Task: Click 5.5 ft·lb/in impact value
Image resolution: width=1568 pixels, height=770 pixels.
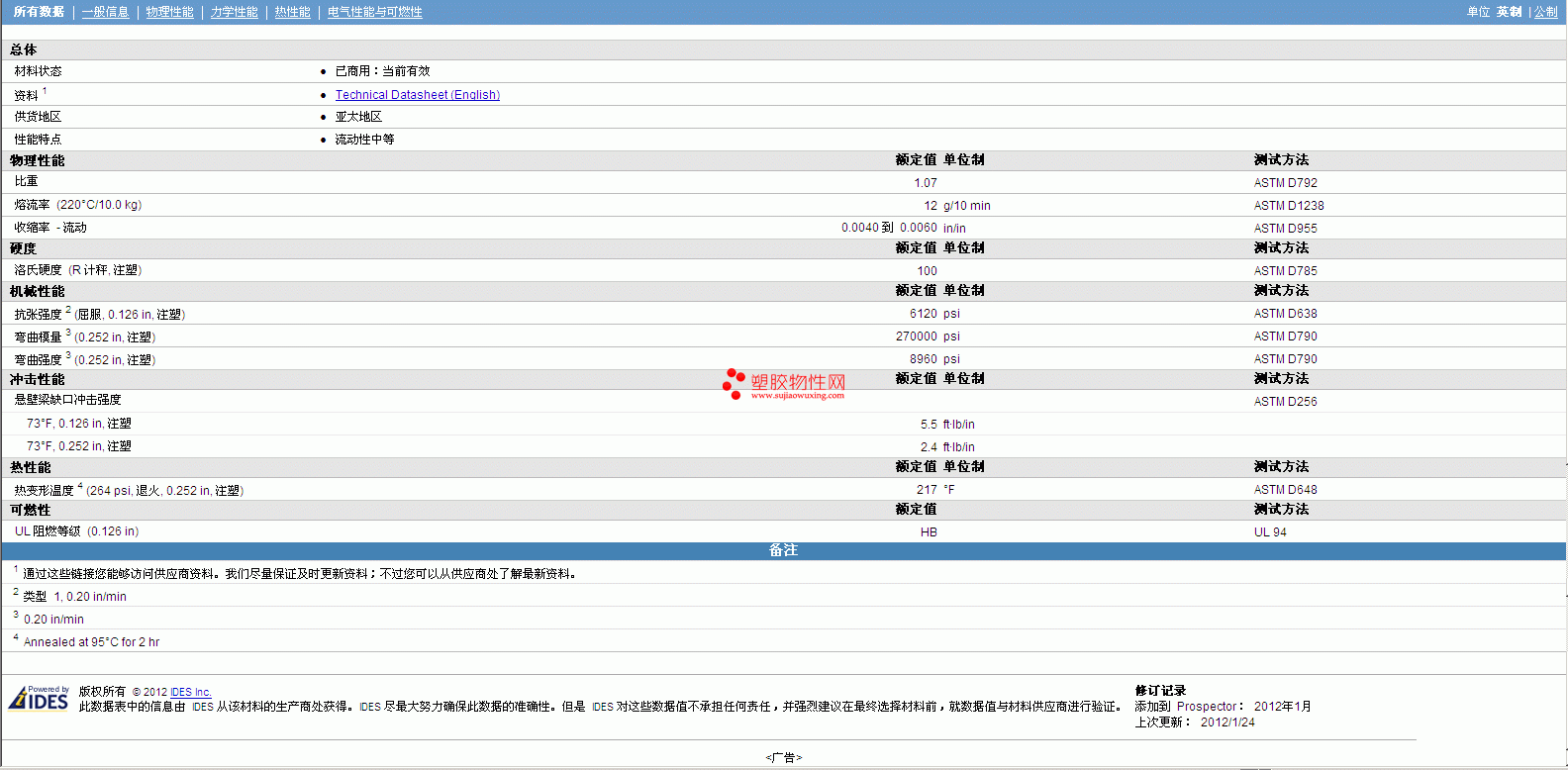Action: [947, 425]
